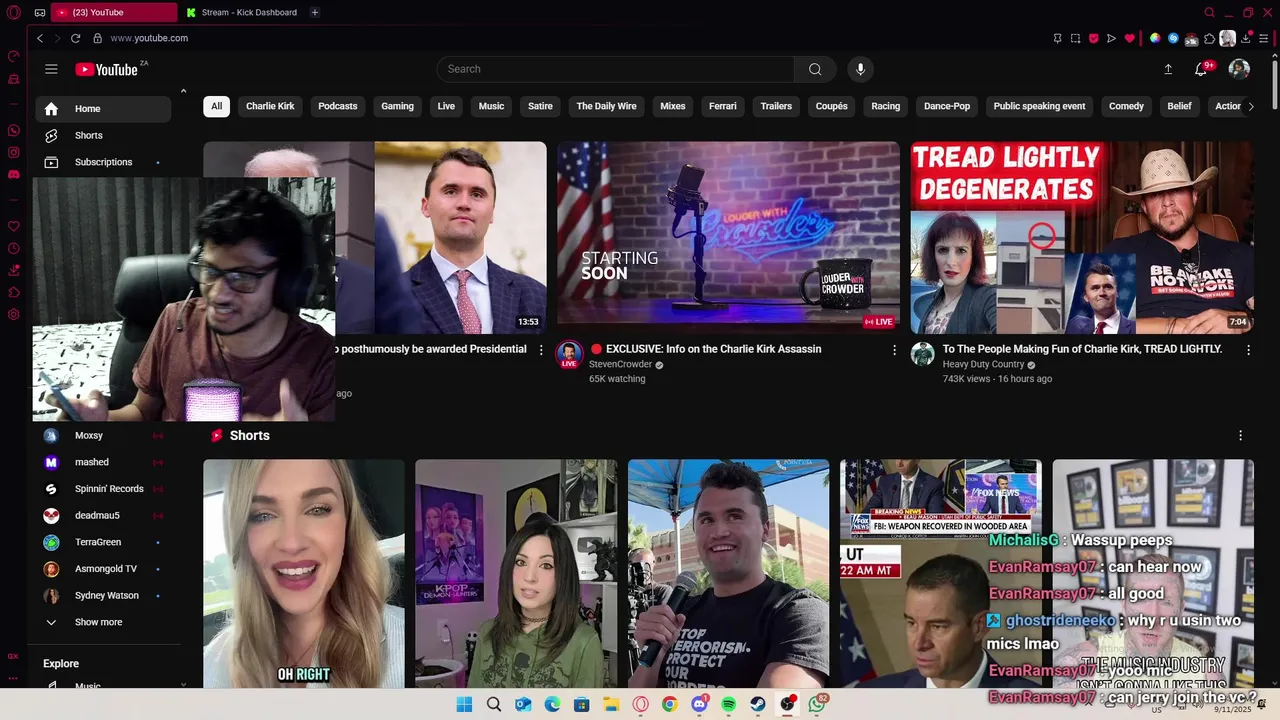
Task: Play the TREAD LIGHTLY DEGENERATES thumbnail
Action: click(x=1082, y=237)
